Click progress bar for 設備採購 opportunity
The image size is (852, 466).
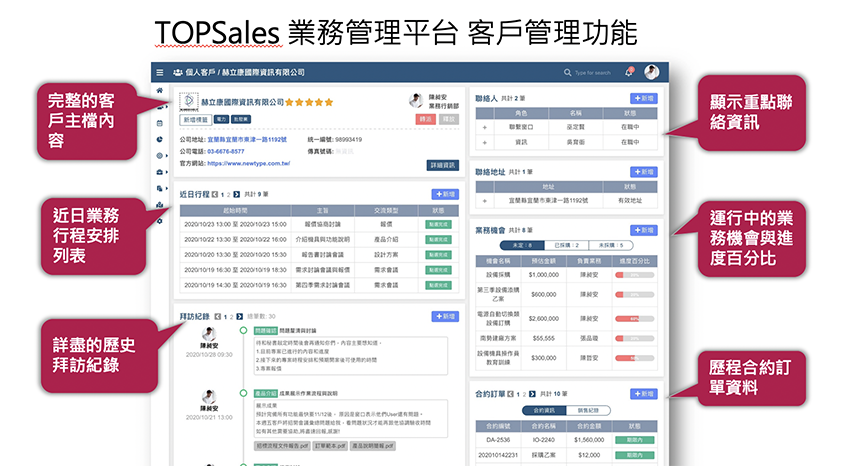632,274
